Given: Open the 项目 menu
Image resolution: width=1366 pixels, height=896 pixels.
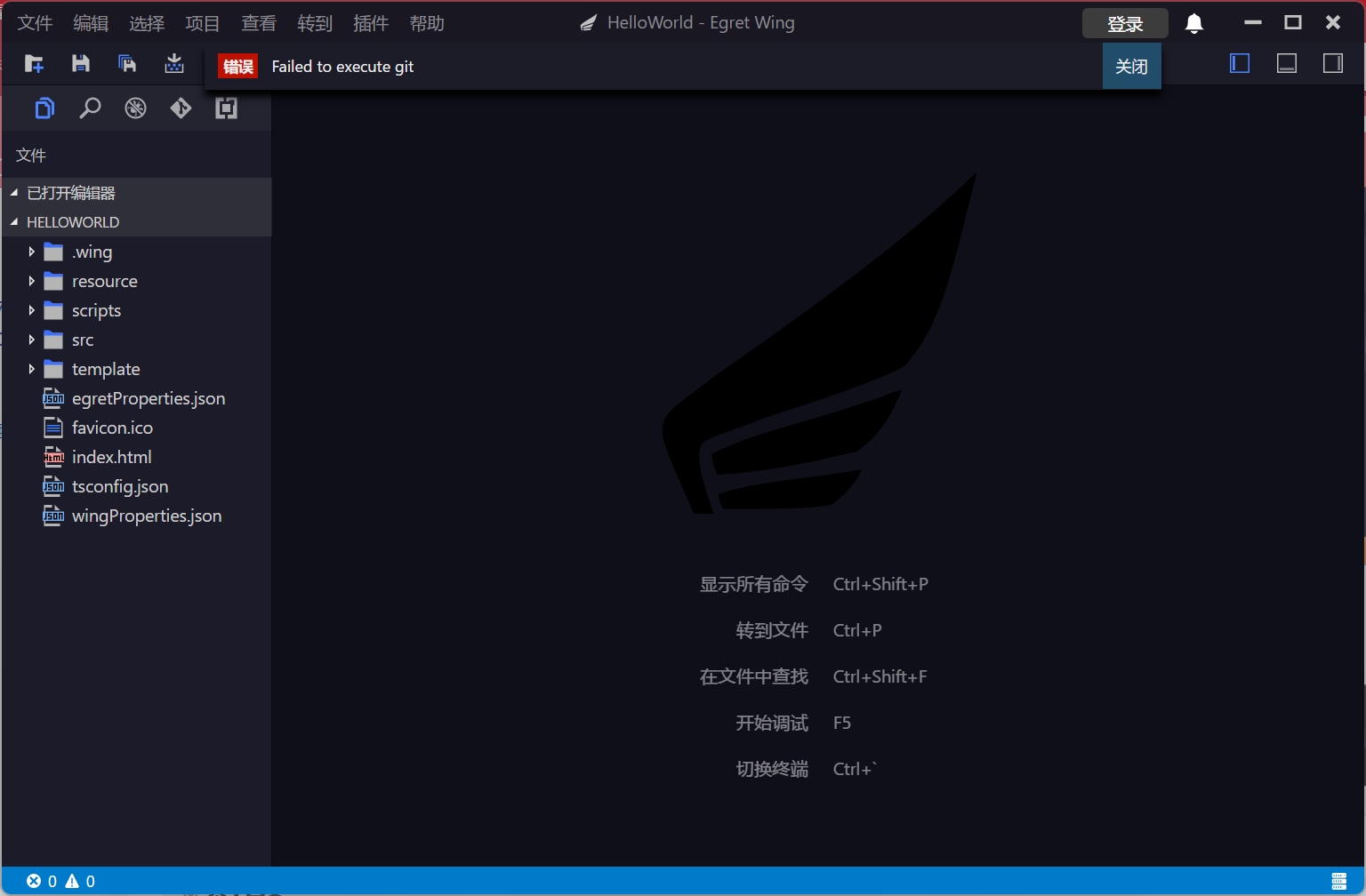Looking at the screenshot, I should (x=203, y=23).
